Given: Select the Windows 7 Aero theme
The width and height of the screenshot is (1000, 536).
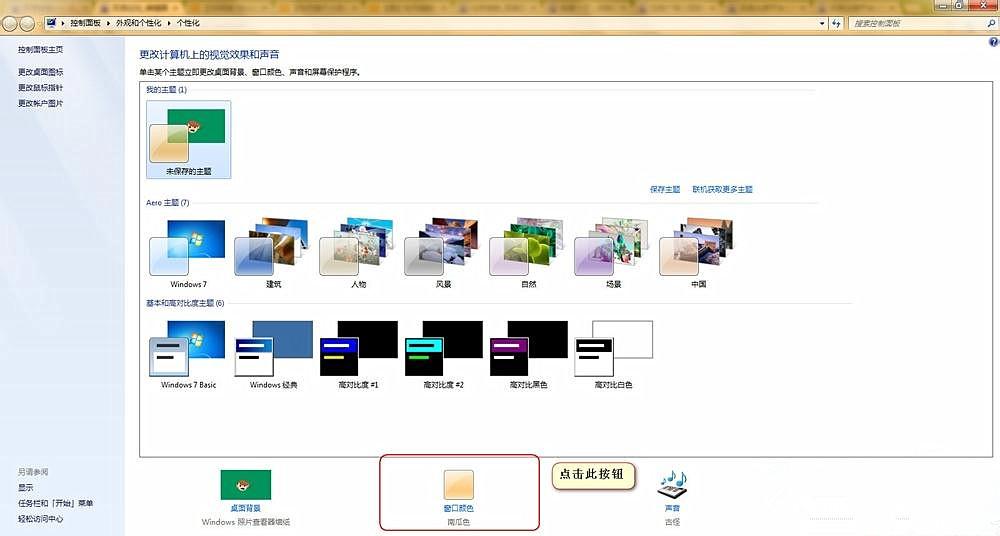Looking at the screenshot, I should point(188,253).
